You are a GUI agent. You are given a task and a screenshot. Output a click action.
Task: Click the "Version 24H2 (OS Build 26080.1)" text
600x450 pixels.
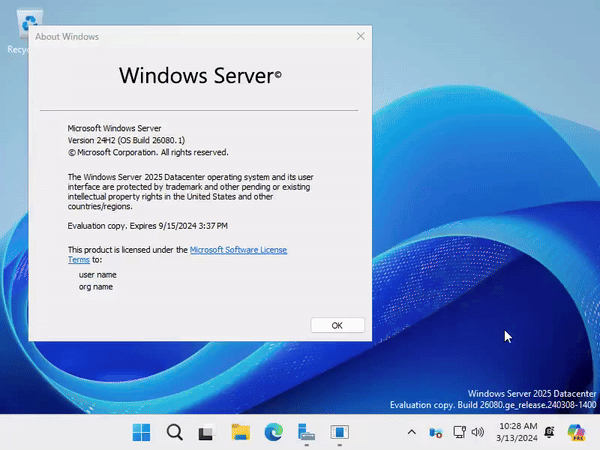126,140
